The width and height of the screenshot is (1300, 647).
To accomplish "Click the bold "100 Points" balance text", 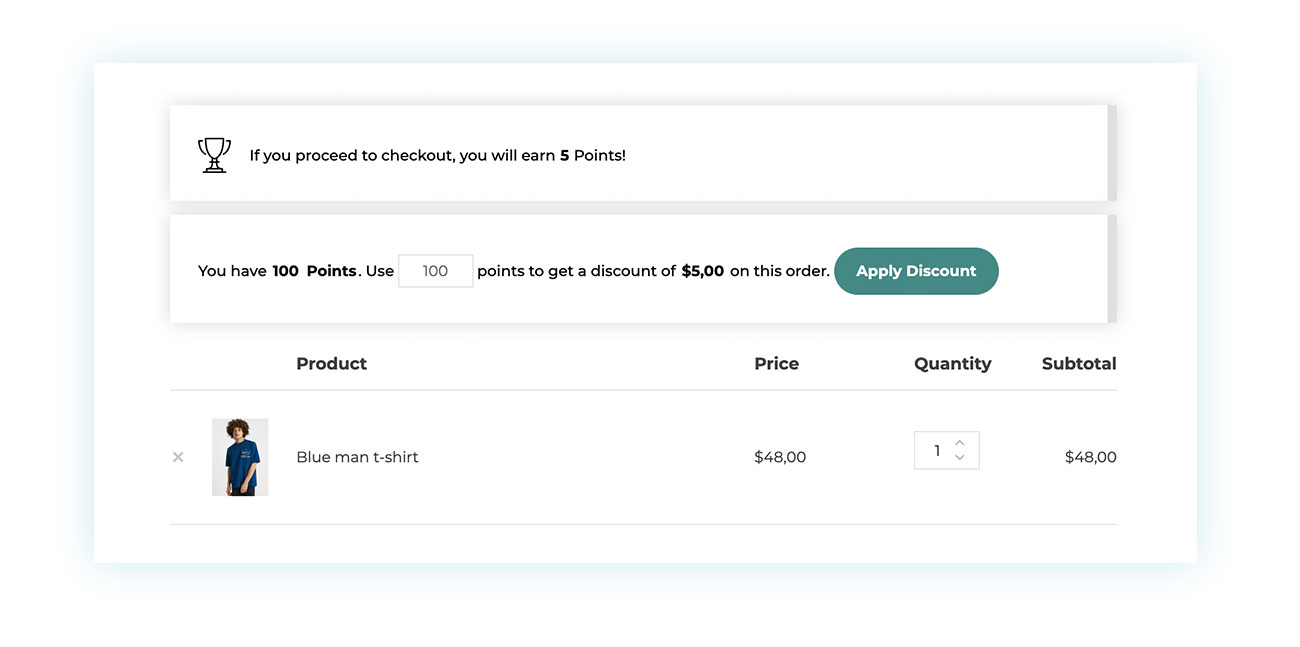I will pos(314,271).
